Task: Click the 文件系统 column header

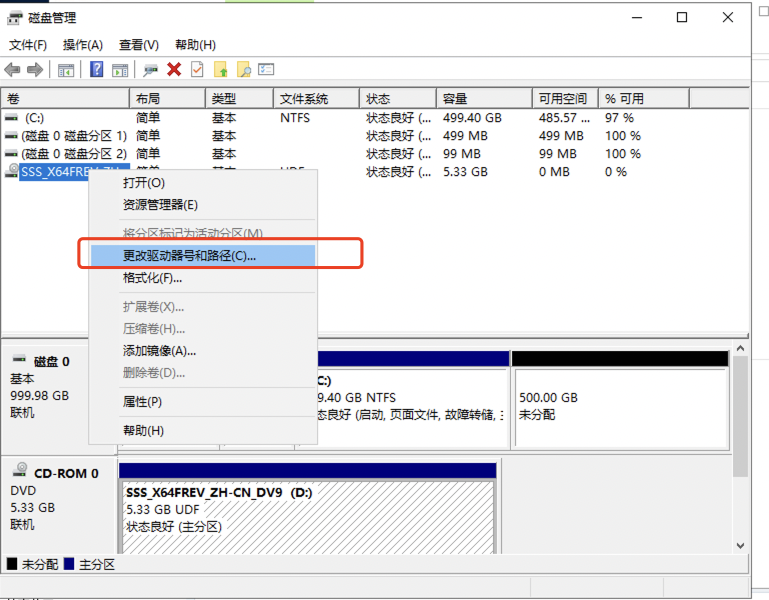Action: [304, 98]
